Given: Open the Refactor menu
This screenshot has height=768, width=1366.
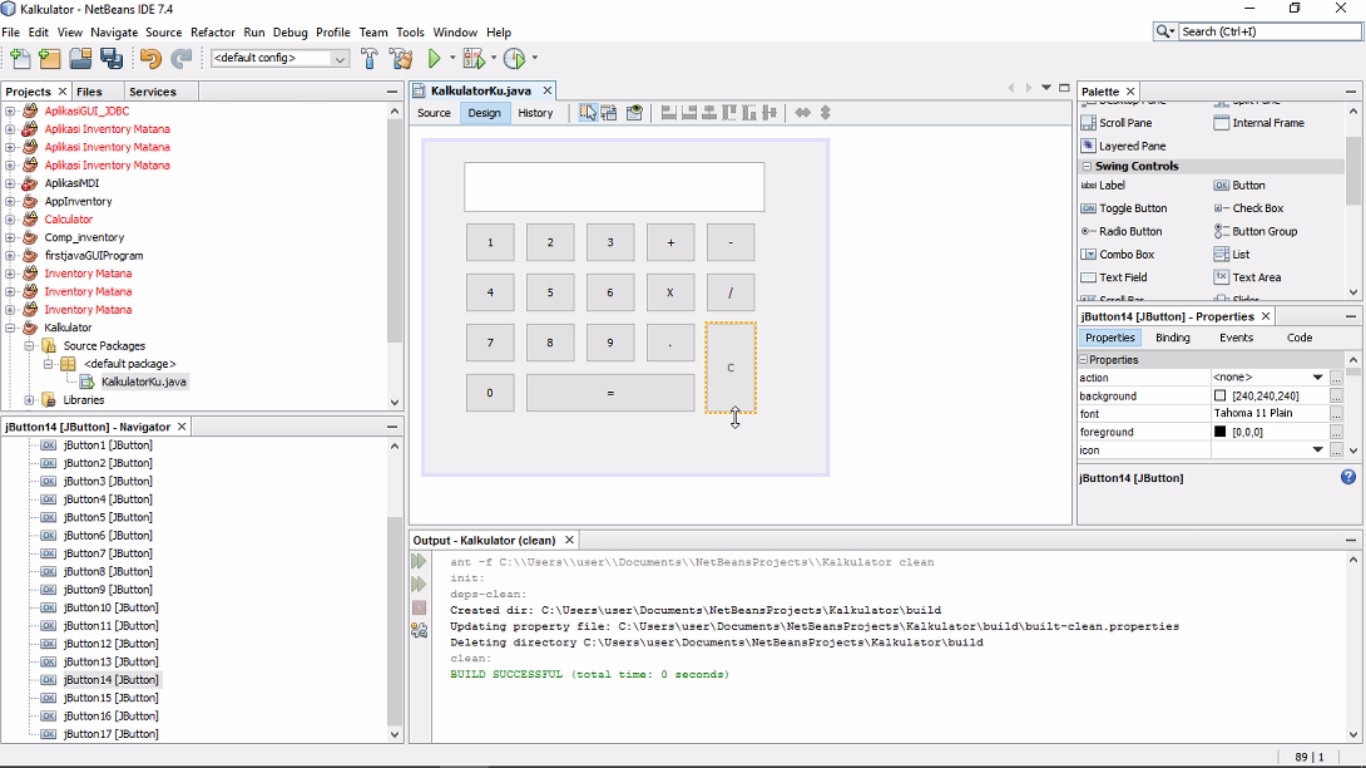Looking at the screenshot, I should (212, 32).
